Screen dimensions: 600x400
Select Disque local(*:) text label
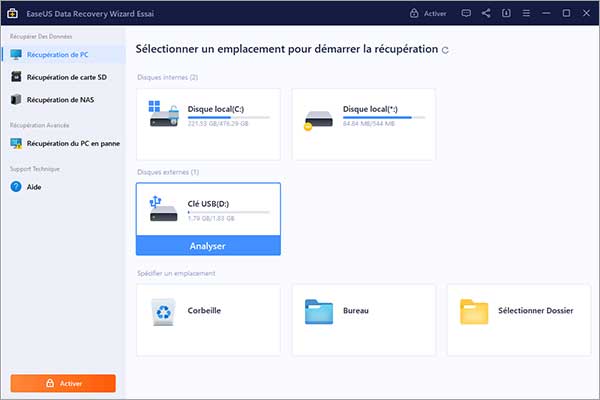(x=370, y=109)
